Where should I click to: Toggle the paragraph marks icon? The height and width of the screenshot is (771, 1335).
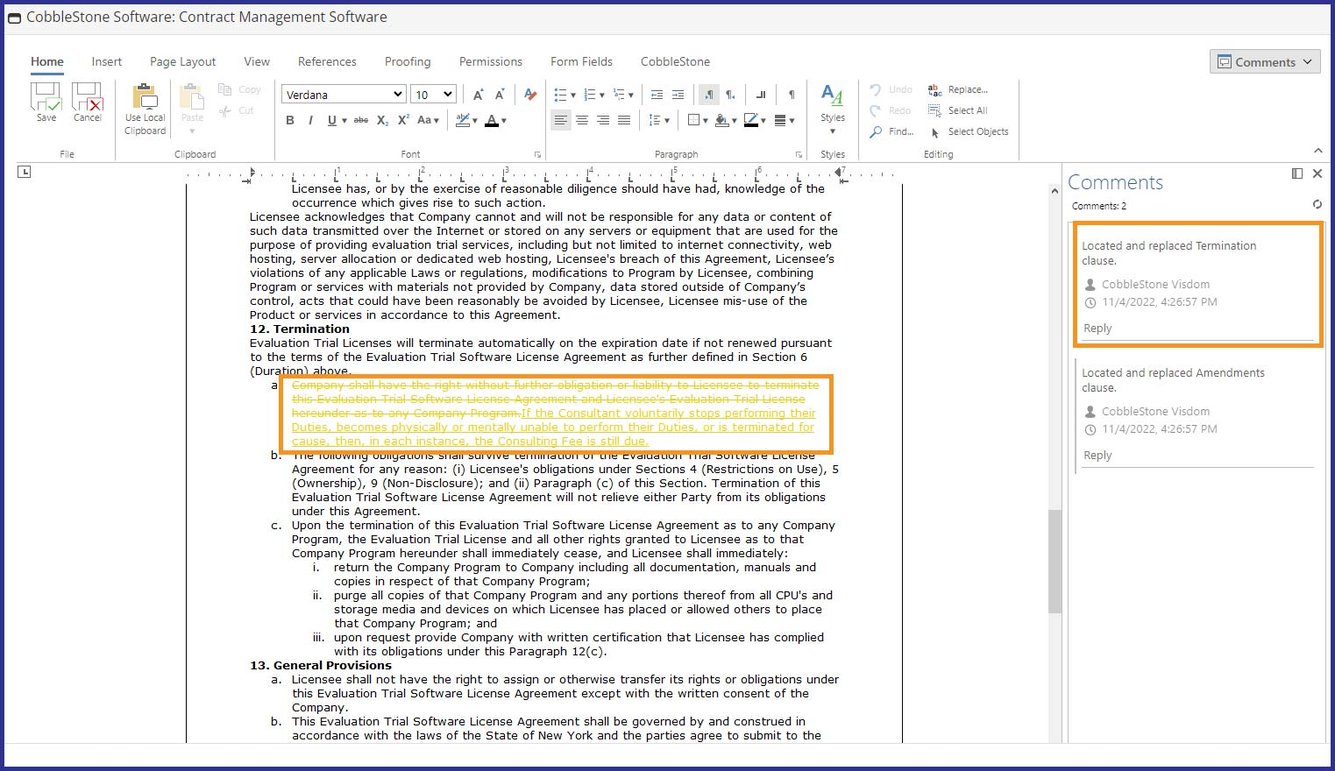(791, 93)
